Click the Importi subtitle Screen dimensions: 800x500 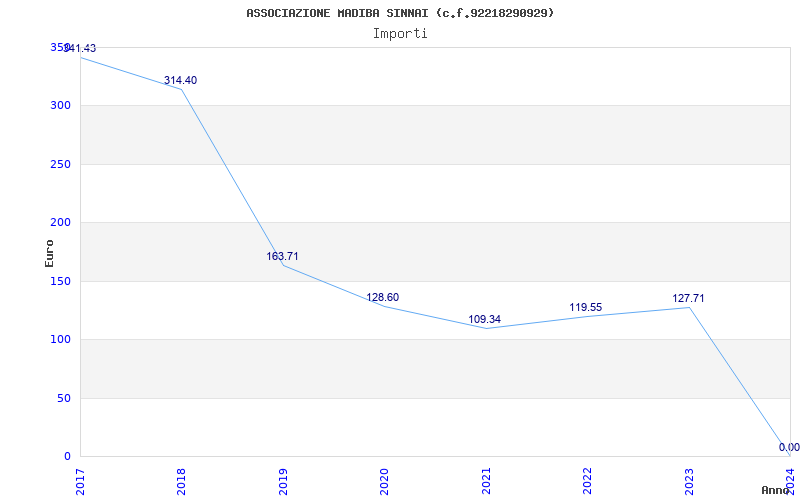tap(400, 33)
